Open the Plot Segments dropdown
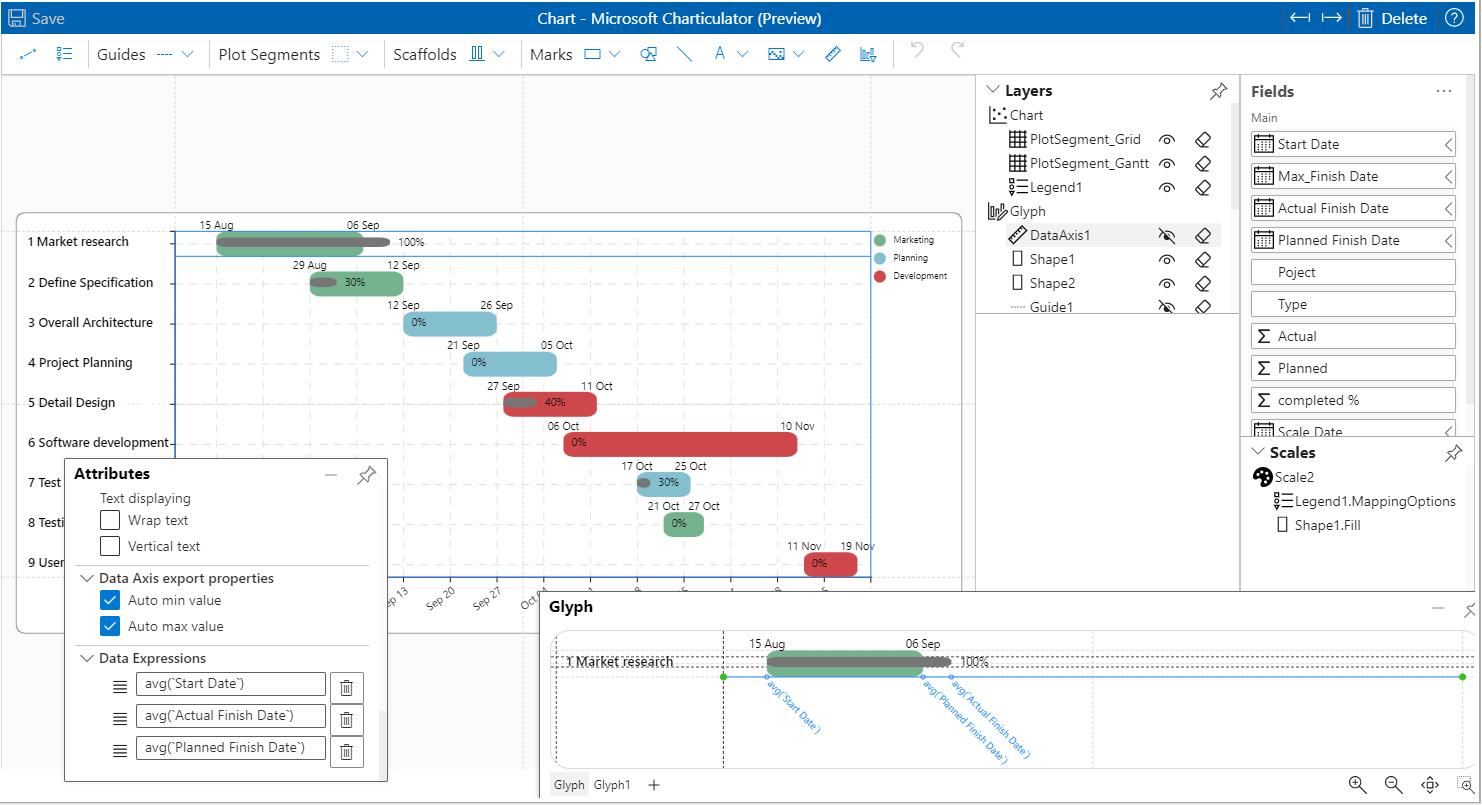 (362, 55)
